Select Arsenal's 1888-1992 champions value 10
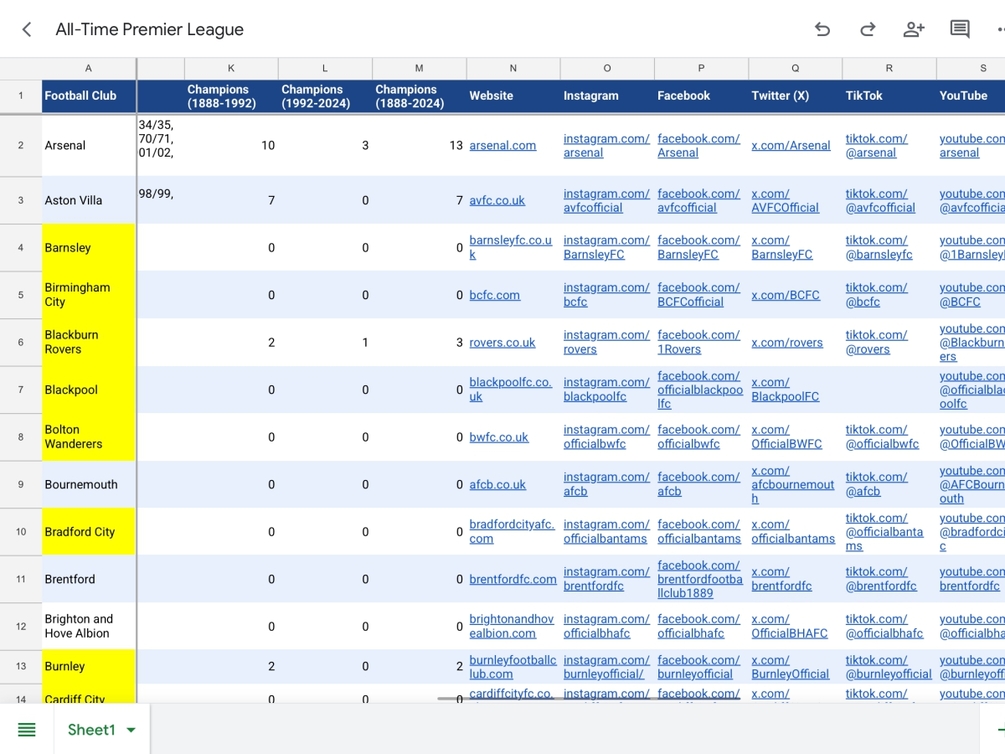The width and height of the screenshot is (1005, 754). pyautogui.click(x=231, y=146)
